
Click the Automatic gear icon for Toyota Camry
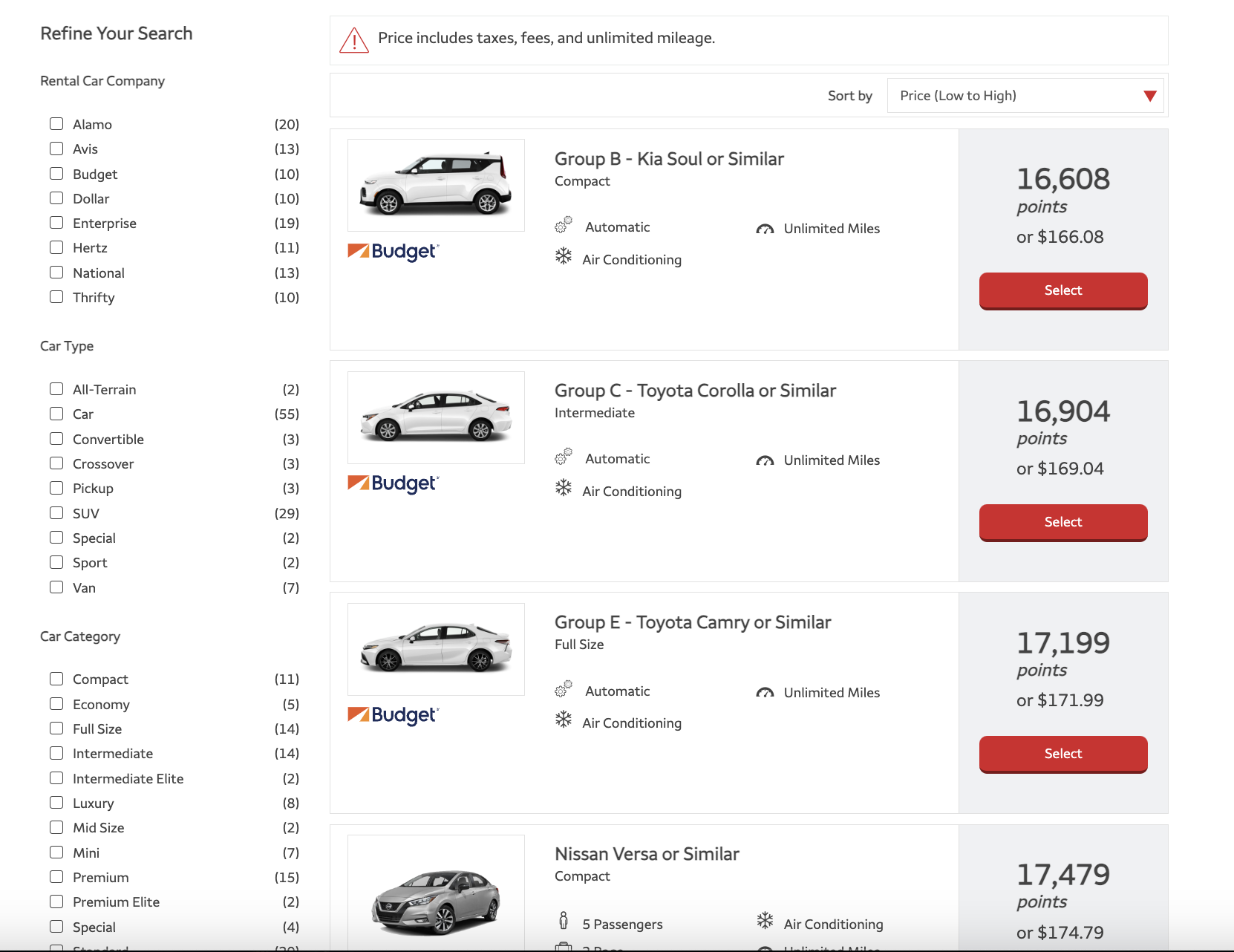pos(564,689)
